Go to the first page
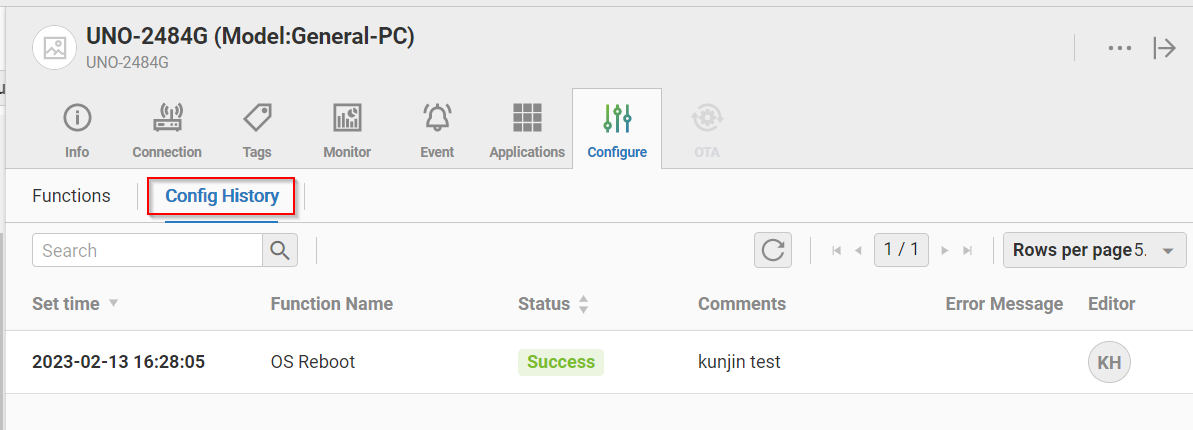The width and height of the screenshot is (1193, 430). (837, 250)
